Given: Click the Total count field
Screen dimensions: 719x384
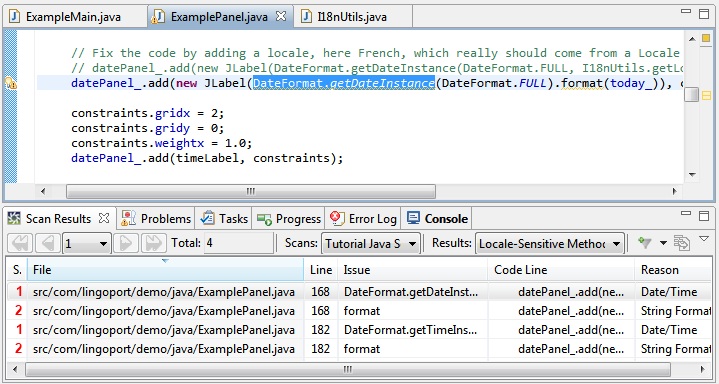Looking at the screenshot, I should point(238,243).
